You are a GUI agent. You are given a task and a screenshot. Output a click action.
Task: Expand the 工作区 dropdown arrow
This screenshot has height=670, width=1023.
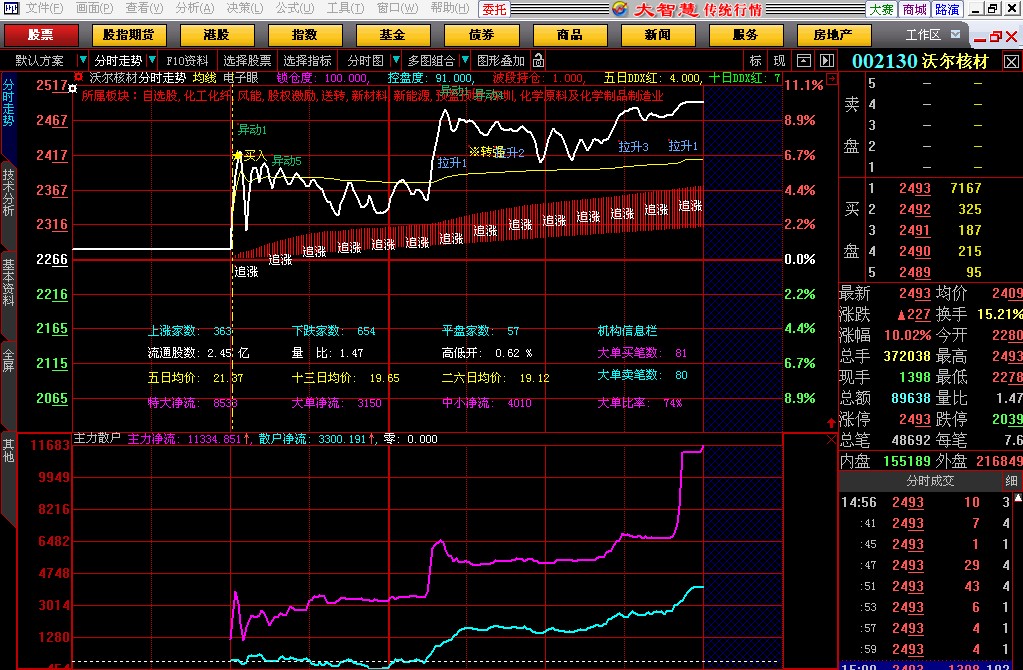tap(955, 35)
